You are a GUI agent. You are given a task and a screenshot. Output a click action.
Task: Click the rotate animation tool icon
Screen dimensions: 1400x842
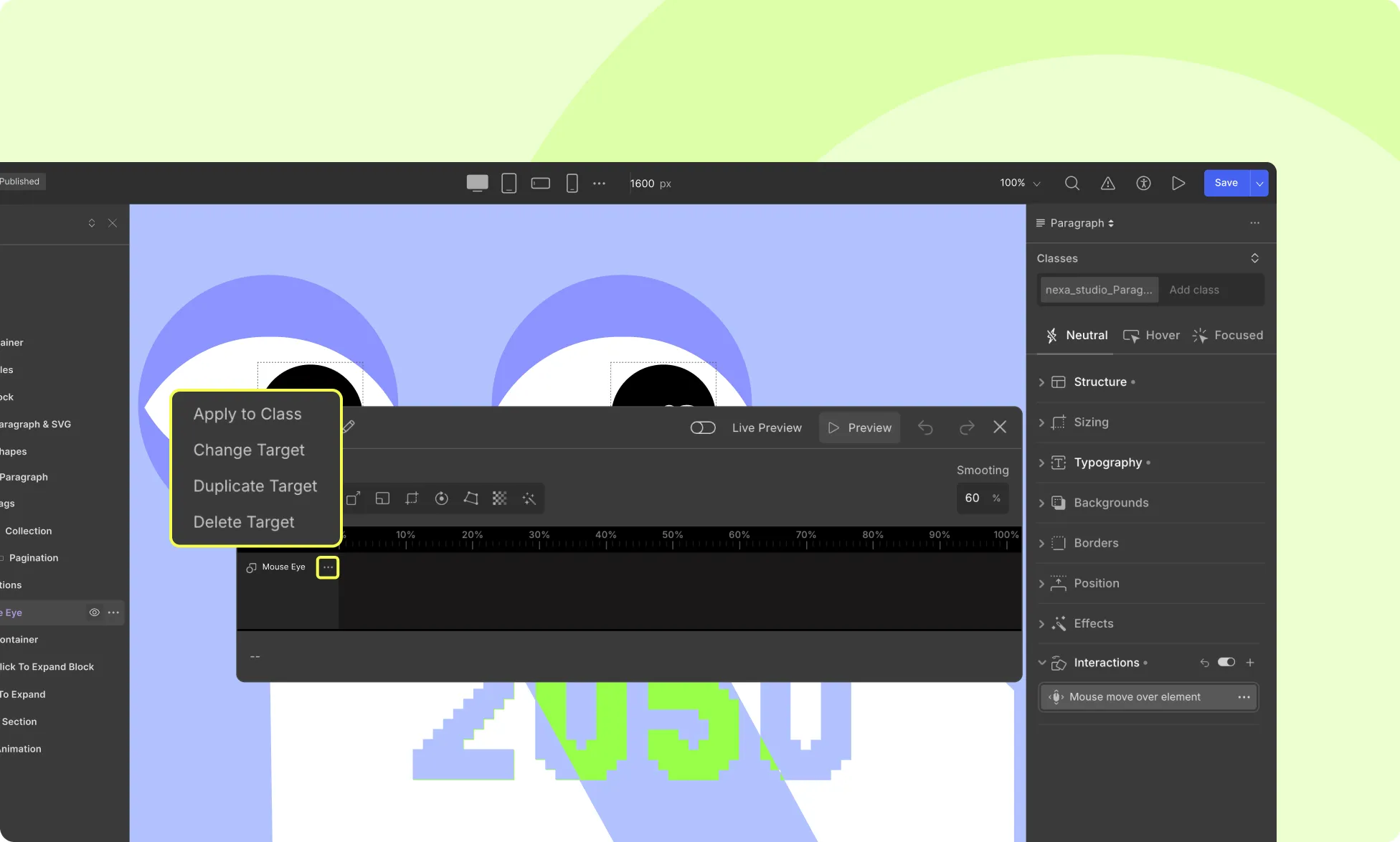[x=441, y=498]
